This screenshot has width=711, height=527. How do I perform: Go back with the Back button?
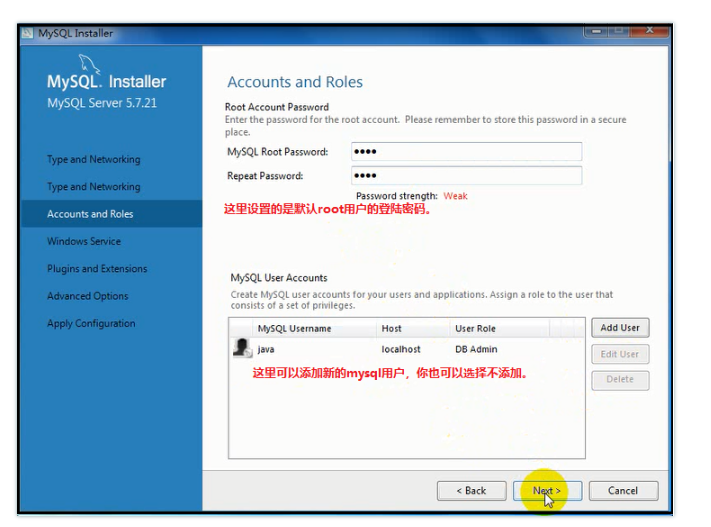[x=472, y=491]
